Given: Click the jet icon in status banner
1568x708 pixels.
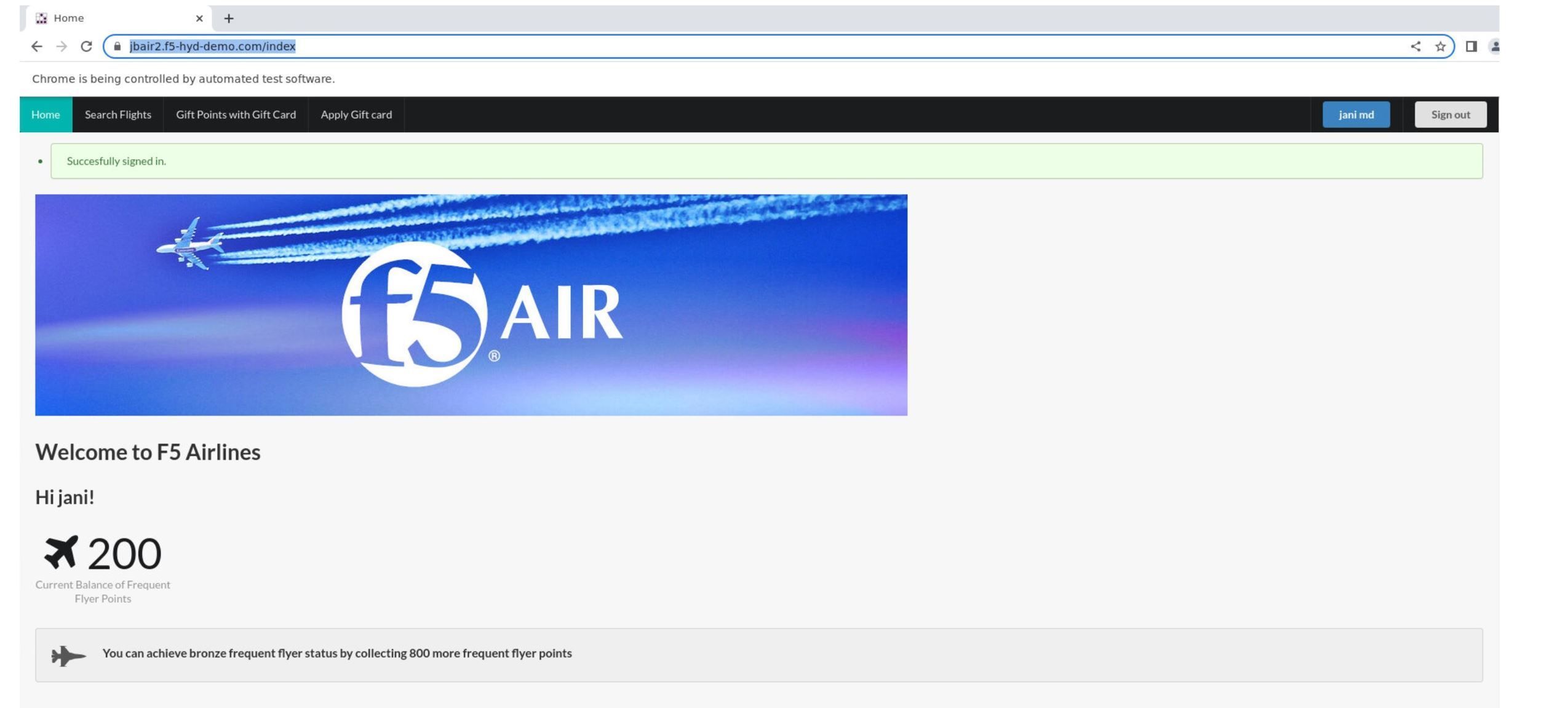Looking at the screenshot, I should 68,655.
